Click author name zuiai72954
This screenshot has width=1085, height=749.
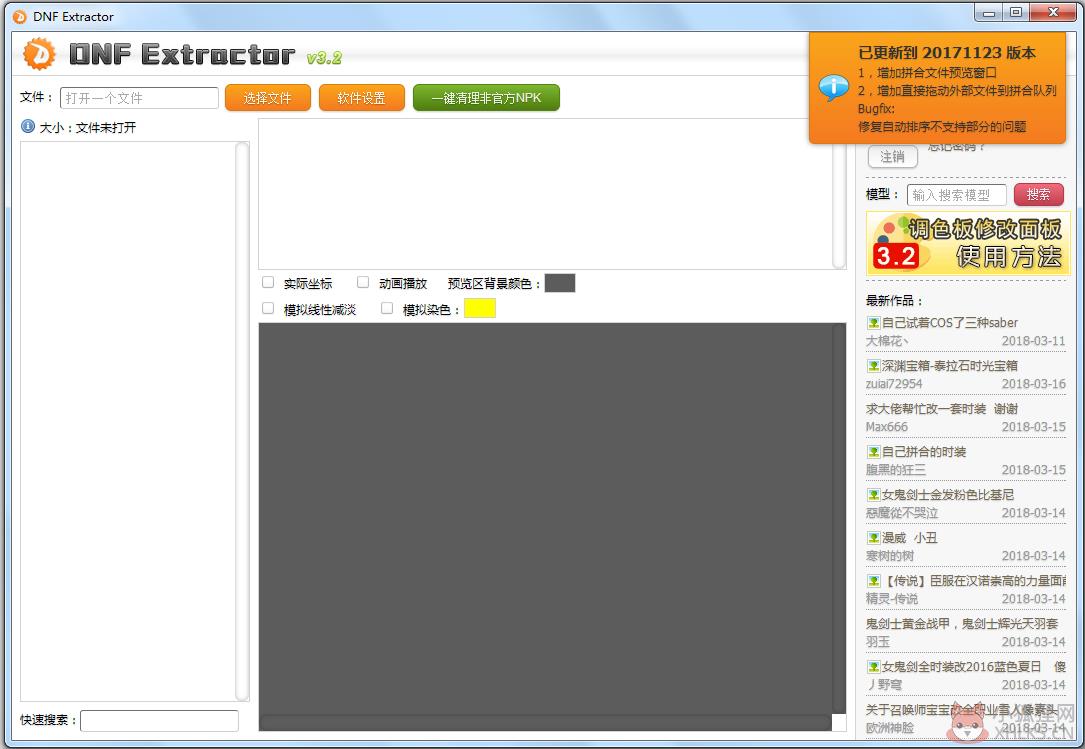894,383
